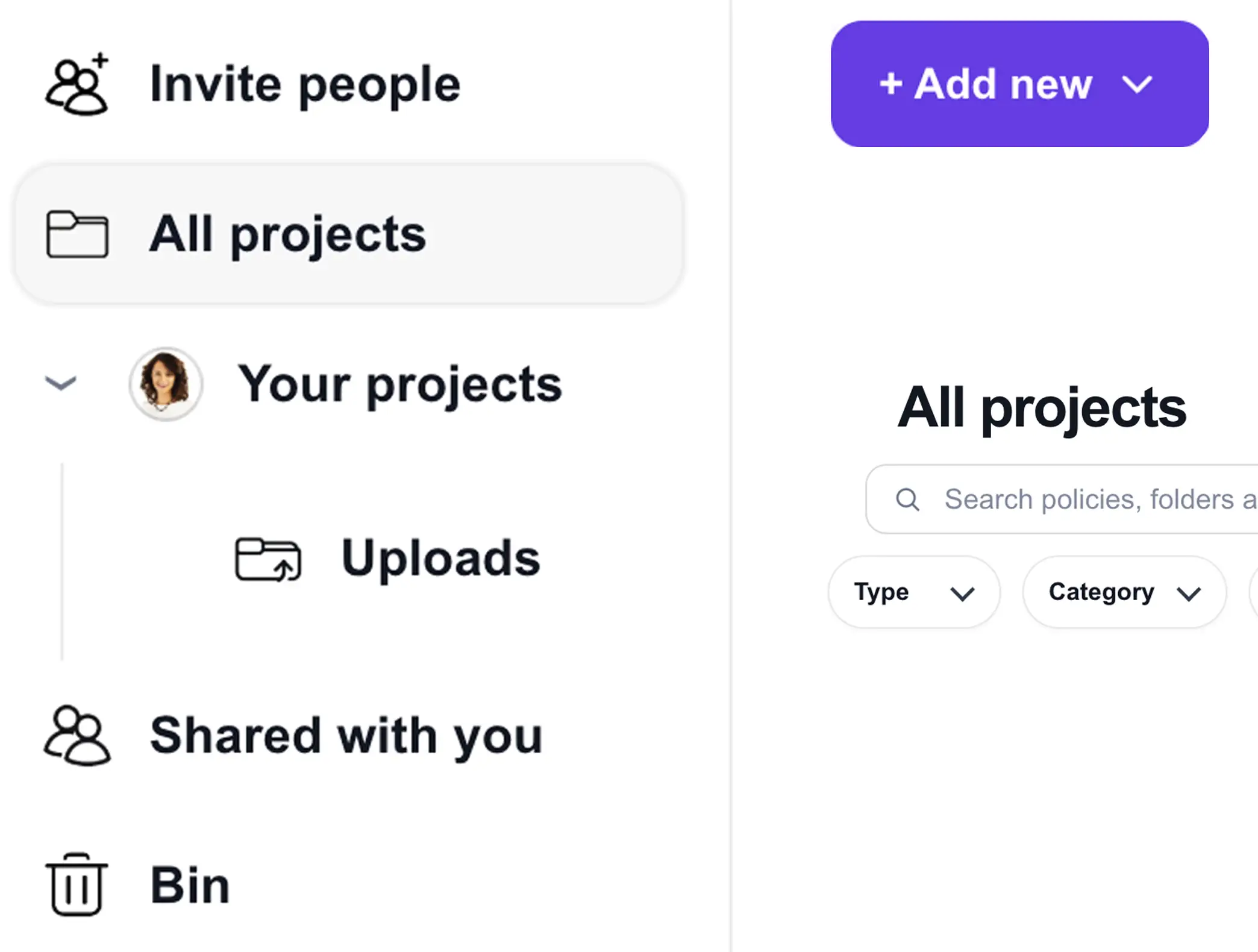Expand the Add new dropdown arrow

click(1137, 84)
